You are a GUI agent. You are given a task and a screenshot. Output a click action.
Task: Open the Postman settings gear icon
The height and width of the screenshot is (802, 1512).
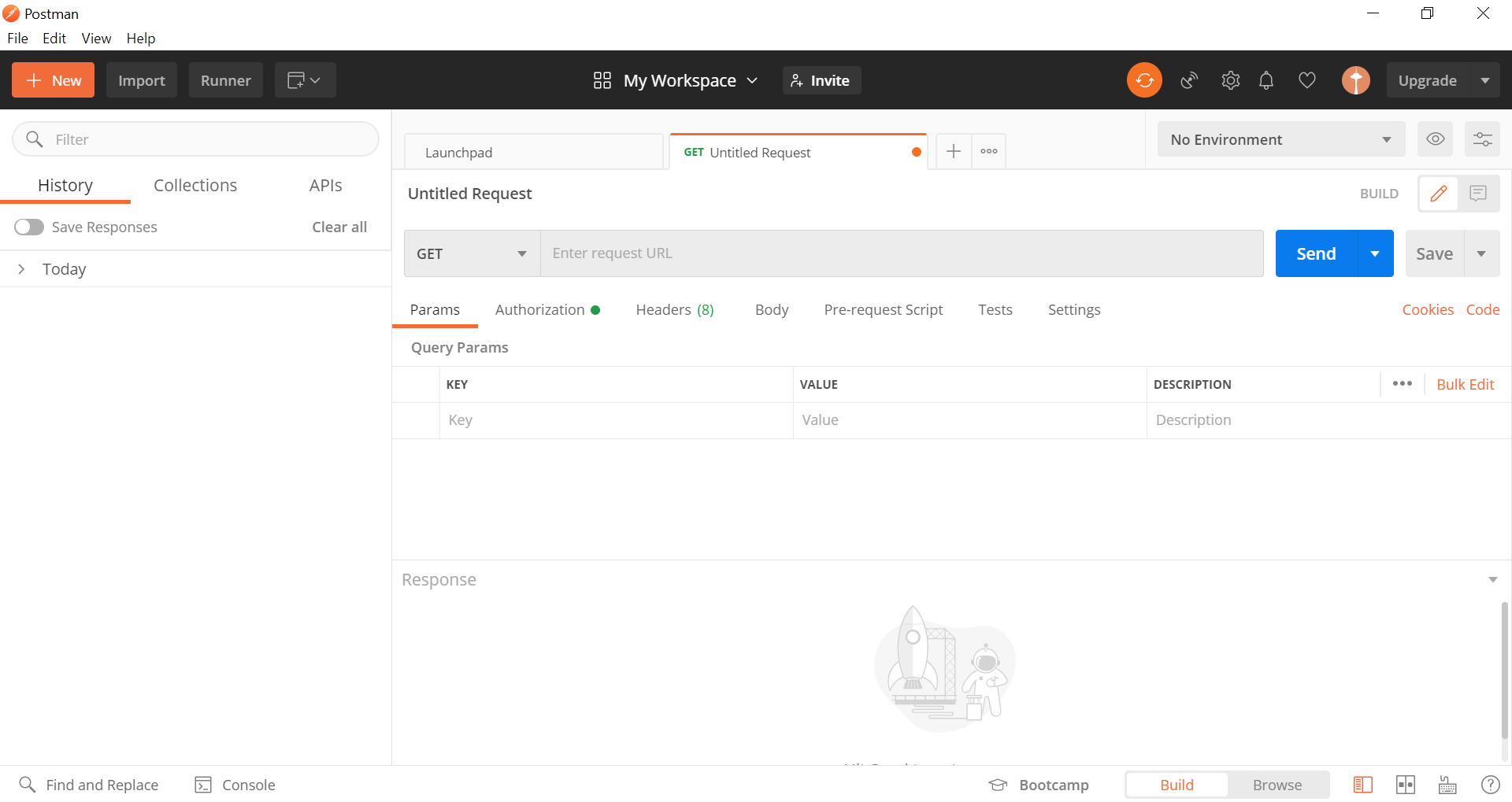(1230, 79)
